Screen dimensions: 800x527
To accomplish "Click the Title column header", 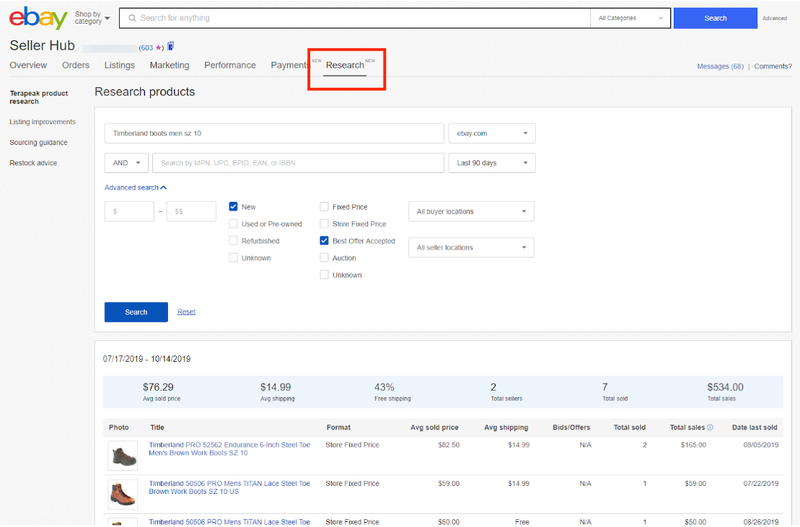I will 157,428.
